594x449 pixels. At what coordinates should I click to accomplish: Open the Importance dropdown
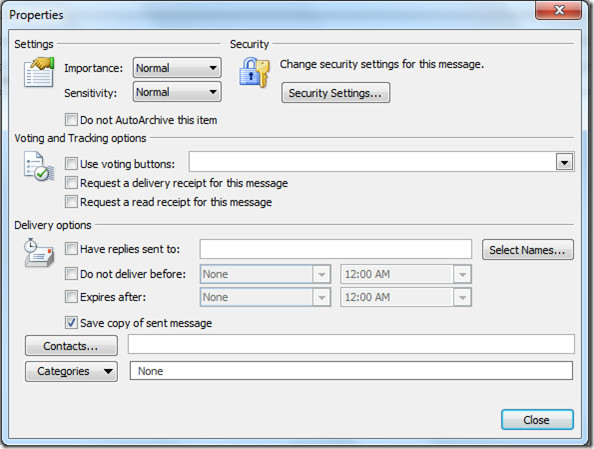point(177,68)
